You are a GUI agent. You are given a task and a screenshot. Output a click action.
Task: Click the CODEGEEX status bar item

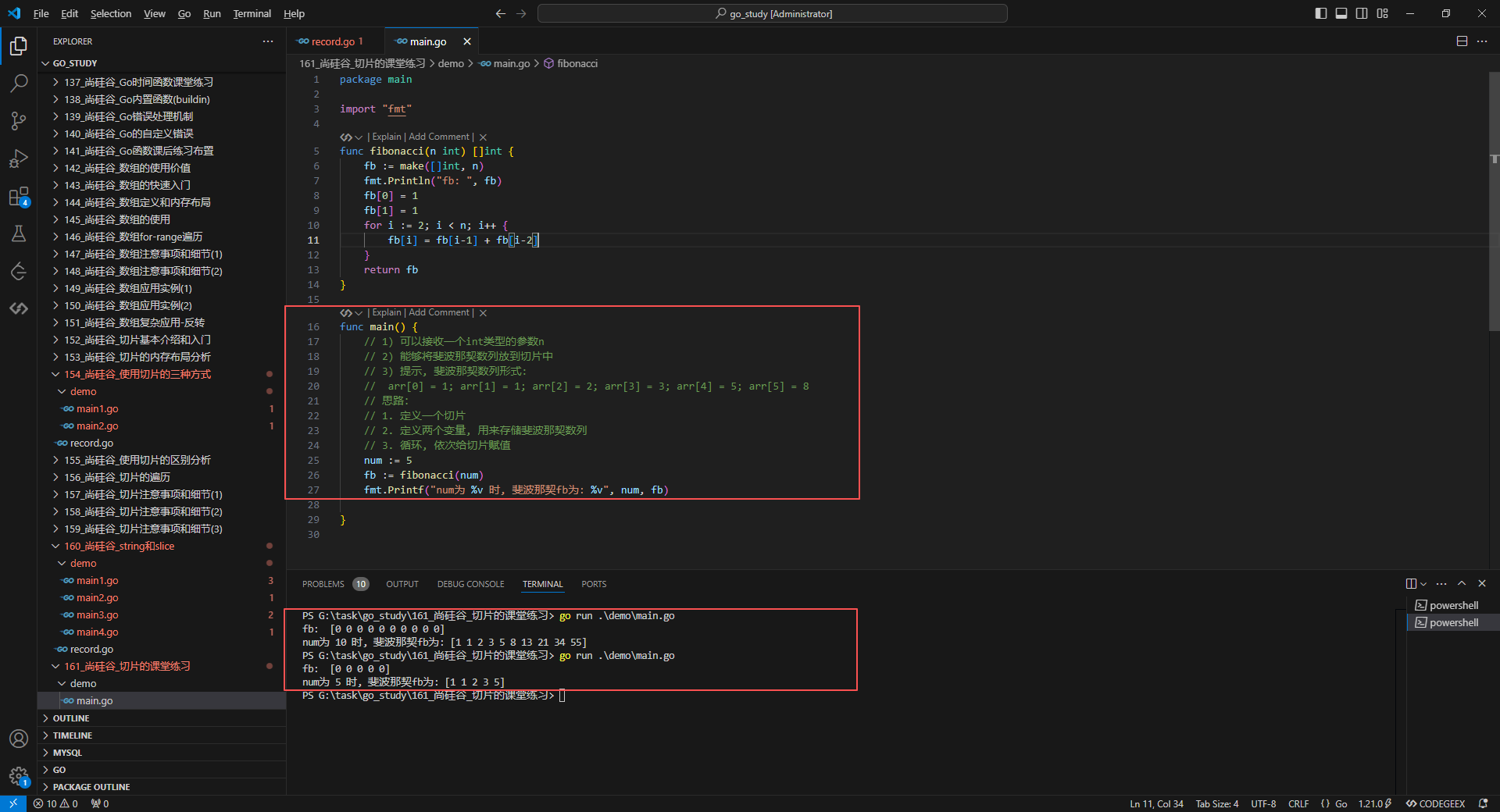[1435, 803]
